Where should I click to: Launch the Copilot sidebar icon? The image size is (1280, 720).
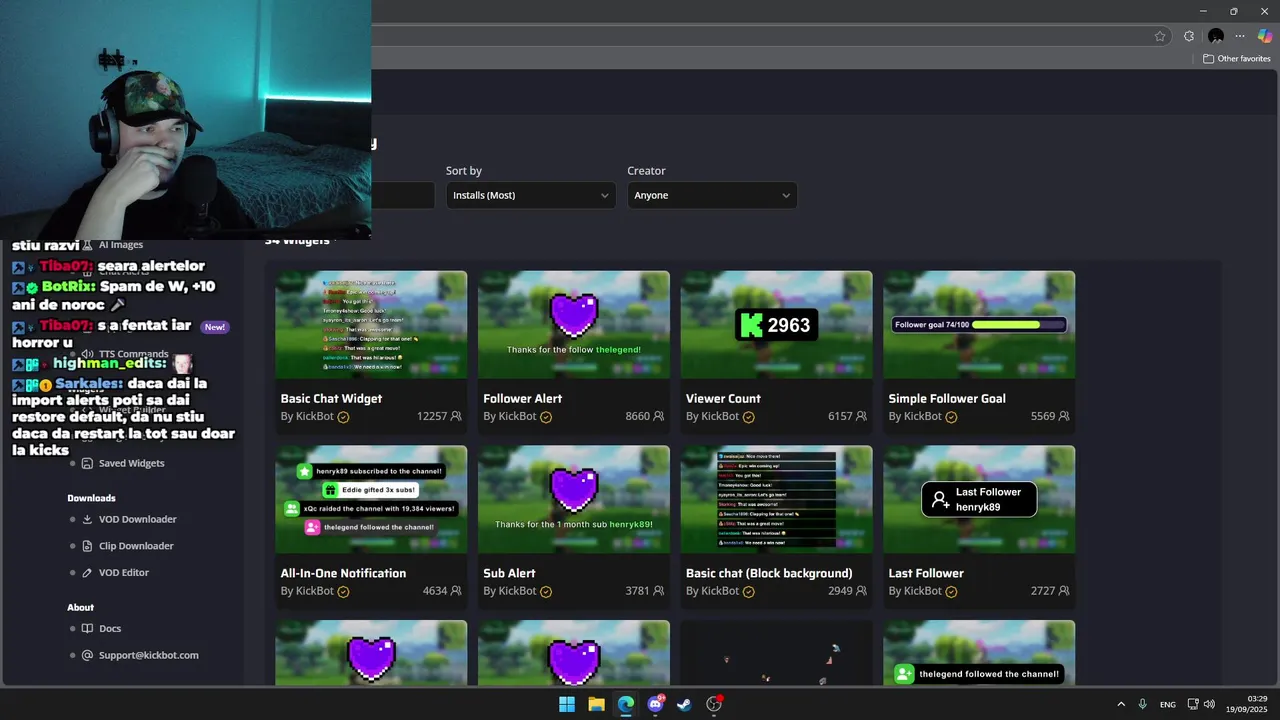1265,36
